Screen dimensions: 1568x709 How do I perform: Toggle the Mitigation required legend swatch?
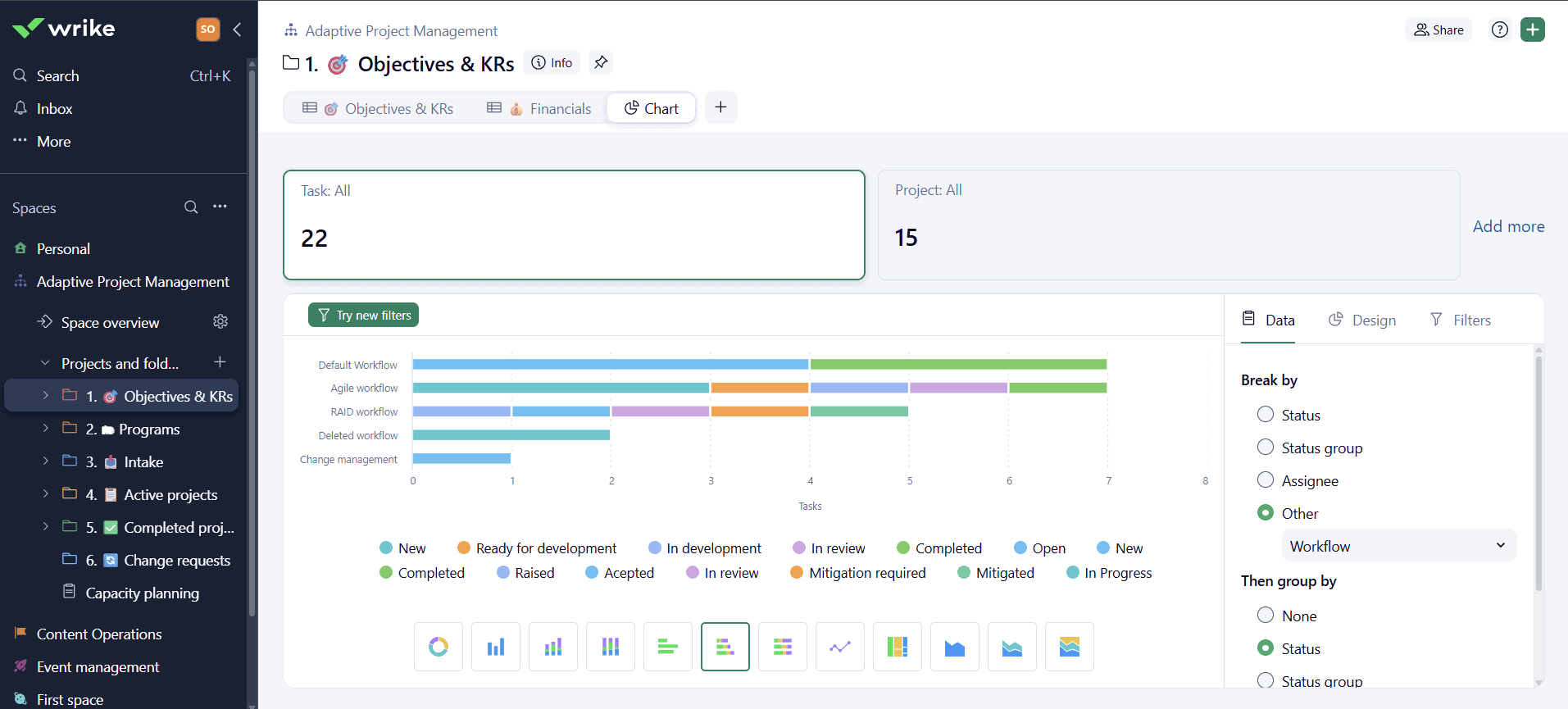pyautogui.click(x=796, y=573)
